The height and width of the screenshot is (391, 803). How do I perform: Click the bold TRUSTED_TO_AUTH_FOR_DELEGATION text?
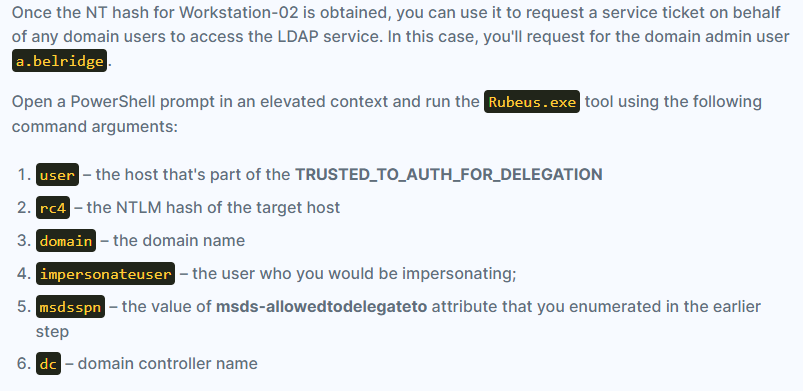pos(449,175)
